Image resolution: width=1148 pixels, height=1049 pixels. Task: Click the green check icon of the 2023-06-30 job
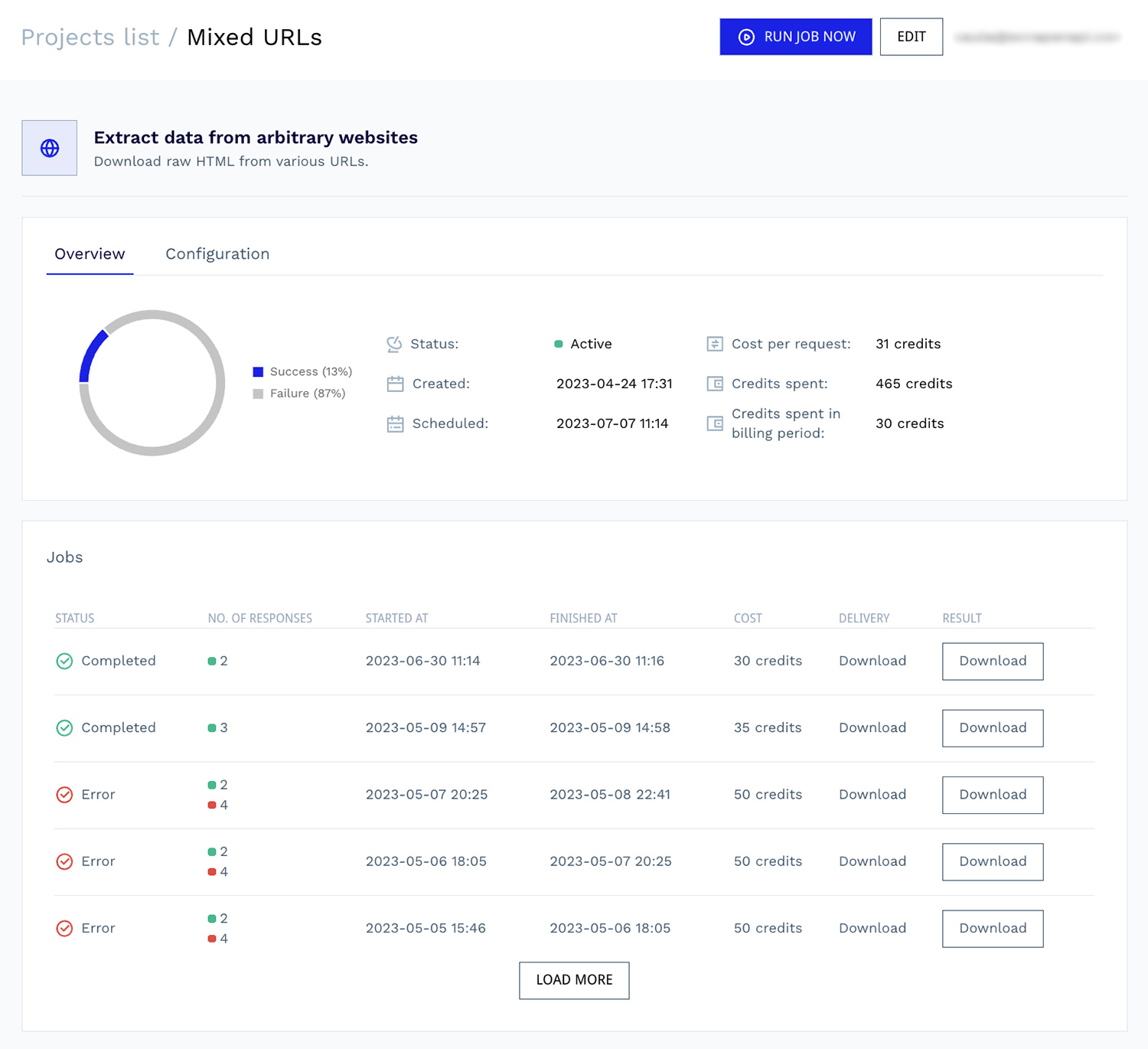pos(64,661)
